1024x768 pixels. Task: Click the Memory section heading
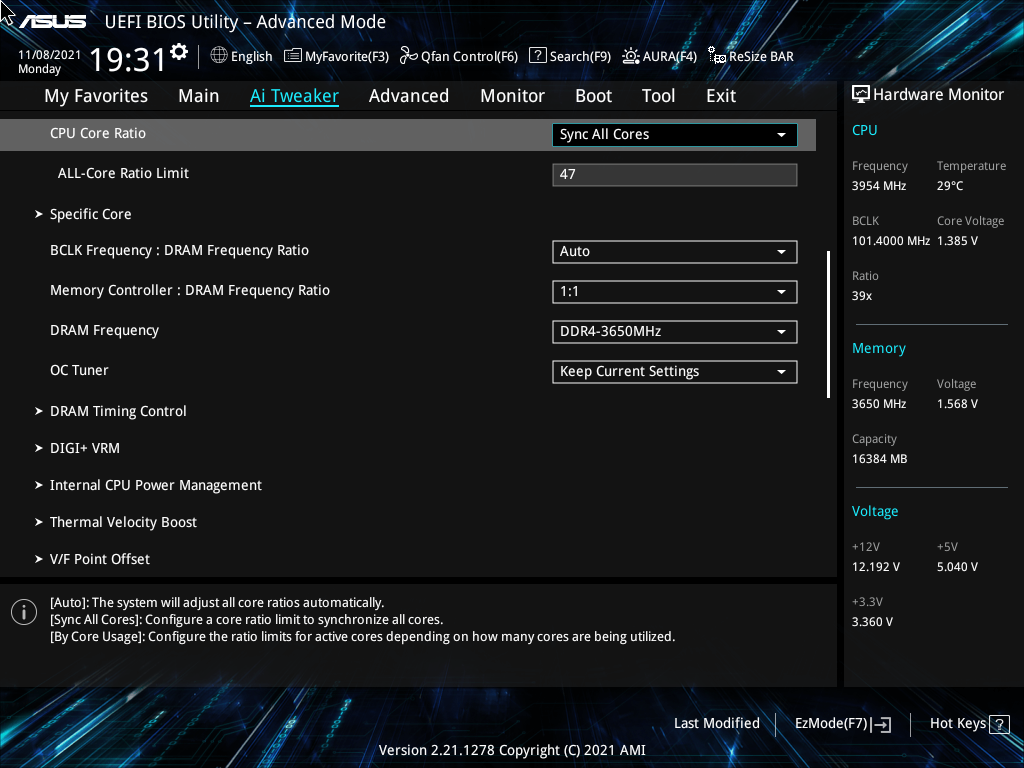tap(878, 349)
